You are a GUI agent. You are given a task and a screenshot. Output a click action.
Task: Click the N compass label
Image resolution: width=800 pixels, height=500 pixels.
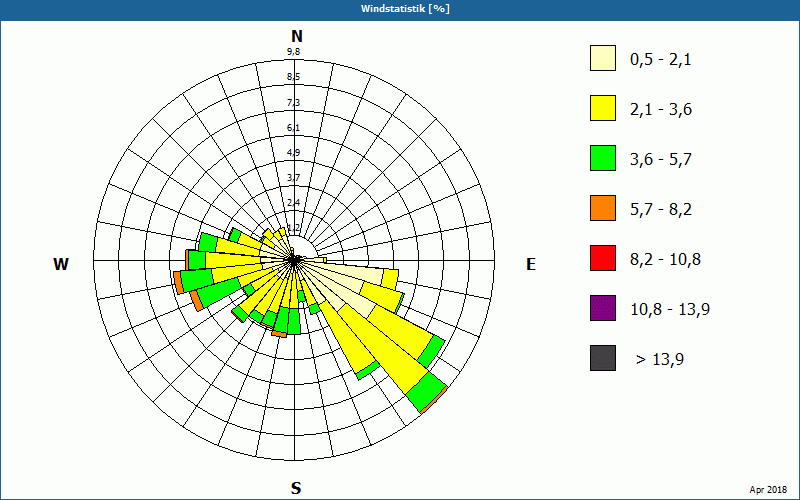tap(296, 36)
